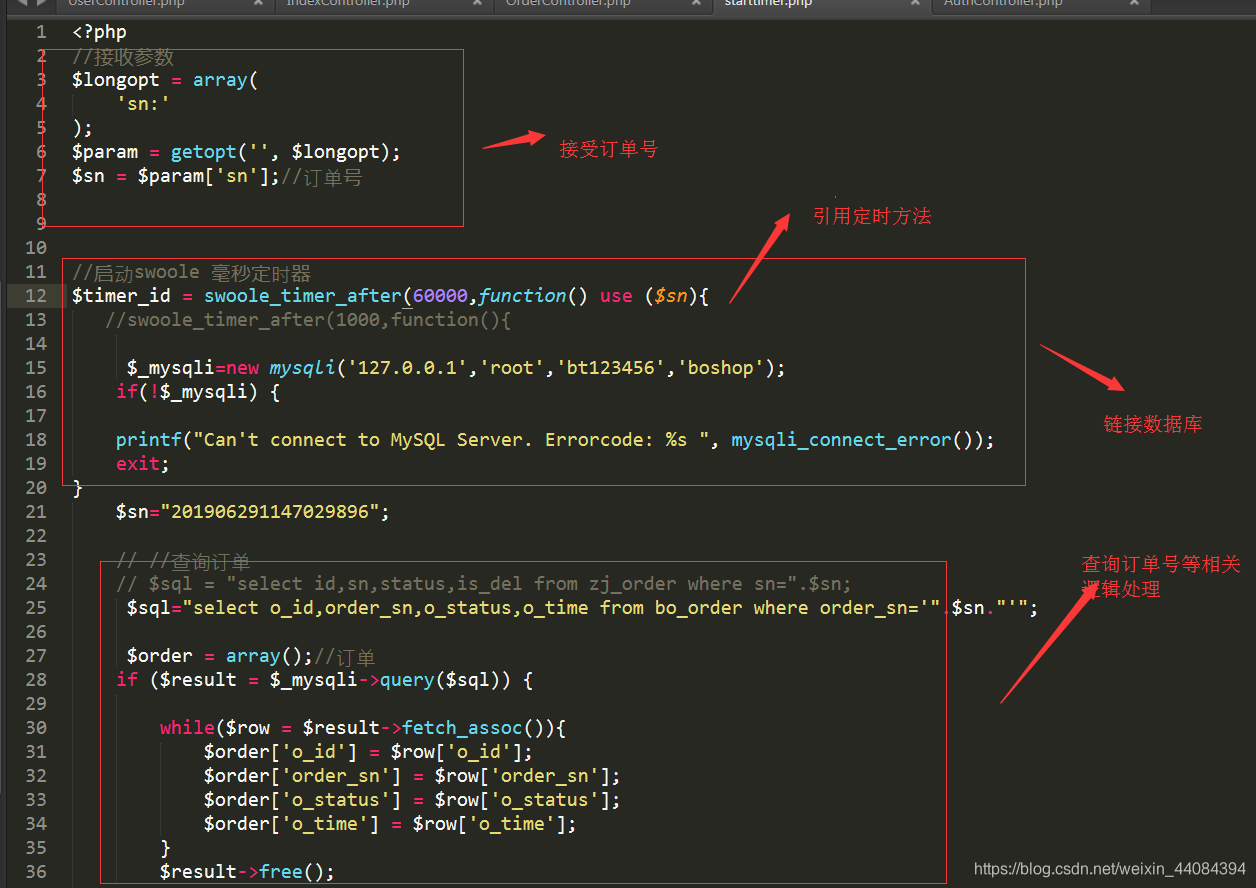
Task: Close the OrderController.php tab
Action: click(695, 4)
